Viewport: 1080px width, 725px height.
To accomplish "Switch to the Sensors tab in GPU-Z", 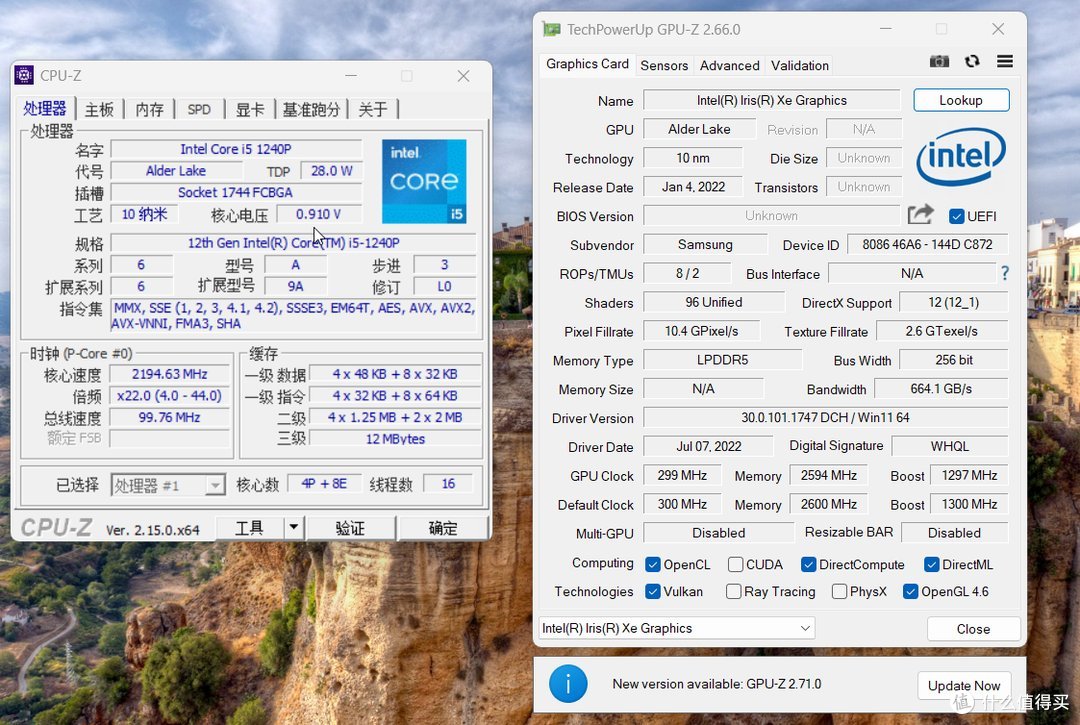I will click(x=664, y=65).
